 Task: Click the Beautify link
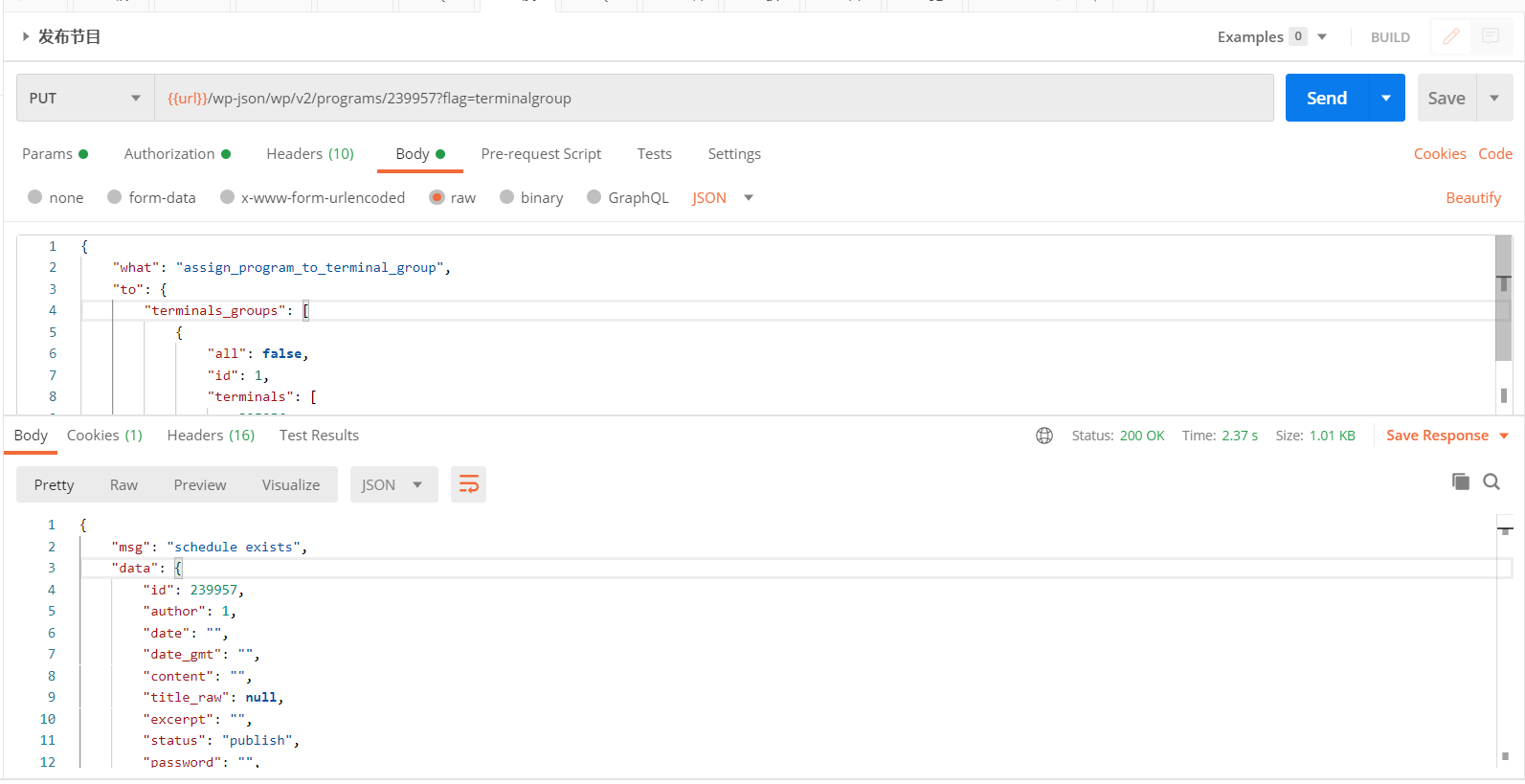click(1473, 197)
